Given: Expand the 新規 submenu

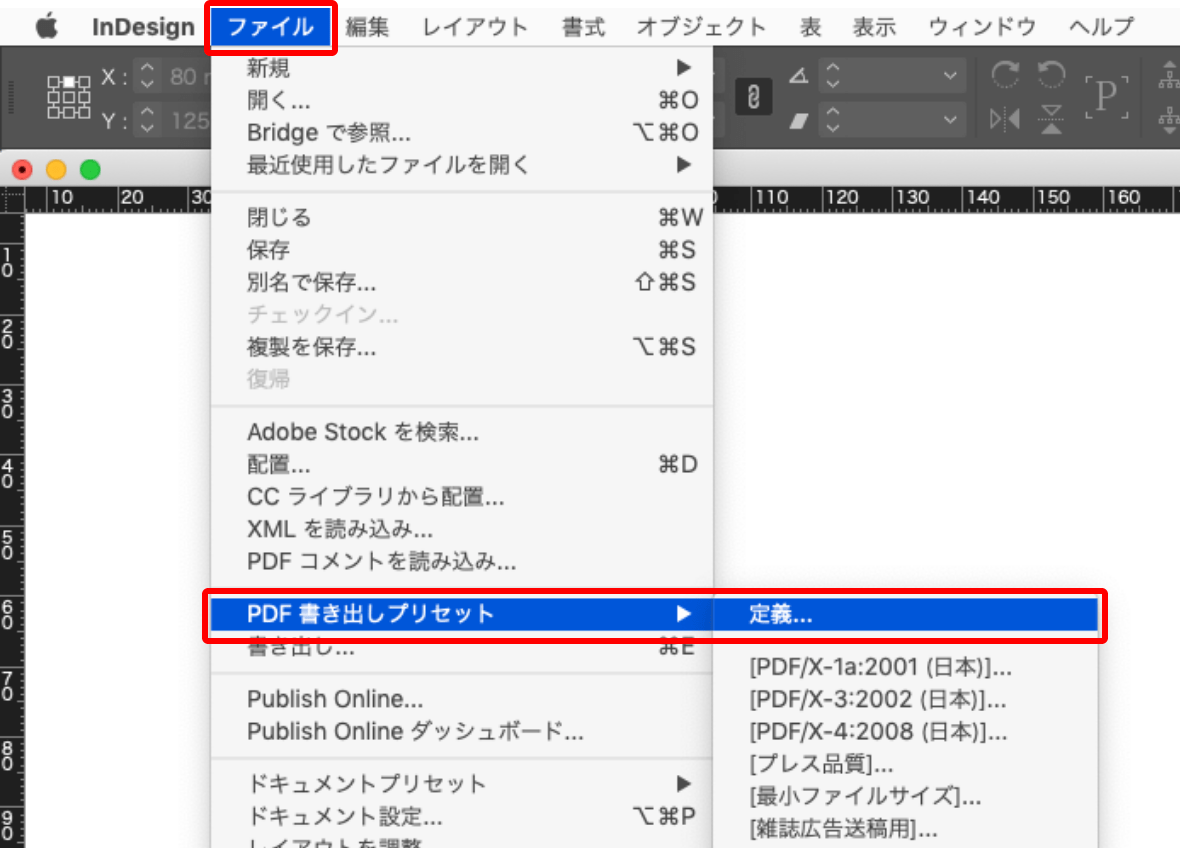Looking at the screenshot, I should pyautogui.click(x=462, y=68).
